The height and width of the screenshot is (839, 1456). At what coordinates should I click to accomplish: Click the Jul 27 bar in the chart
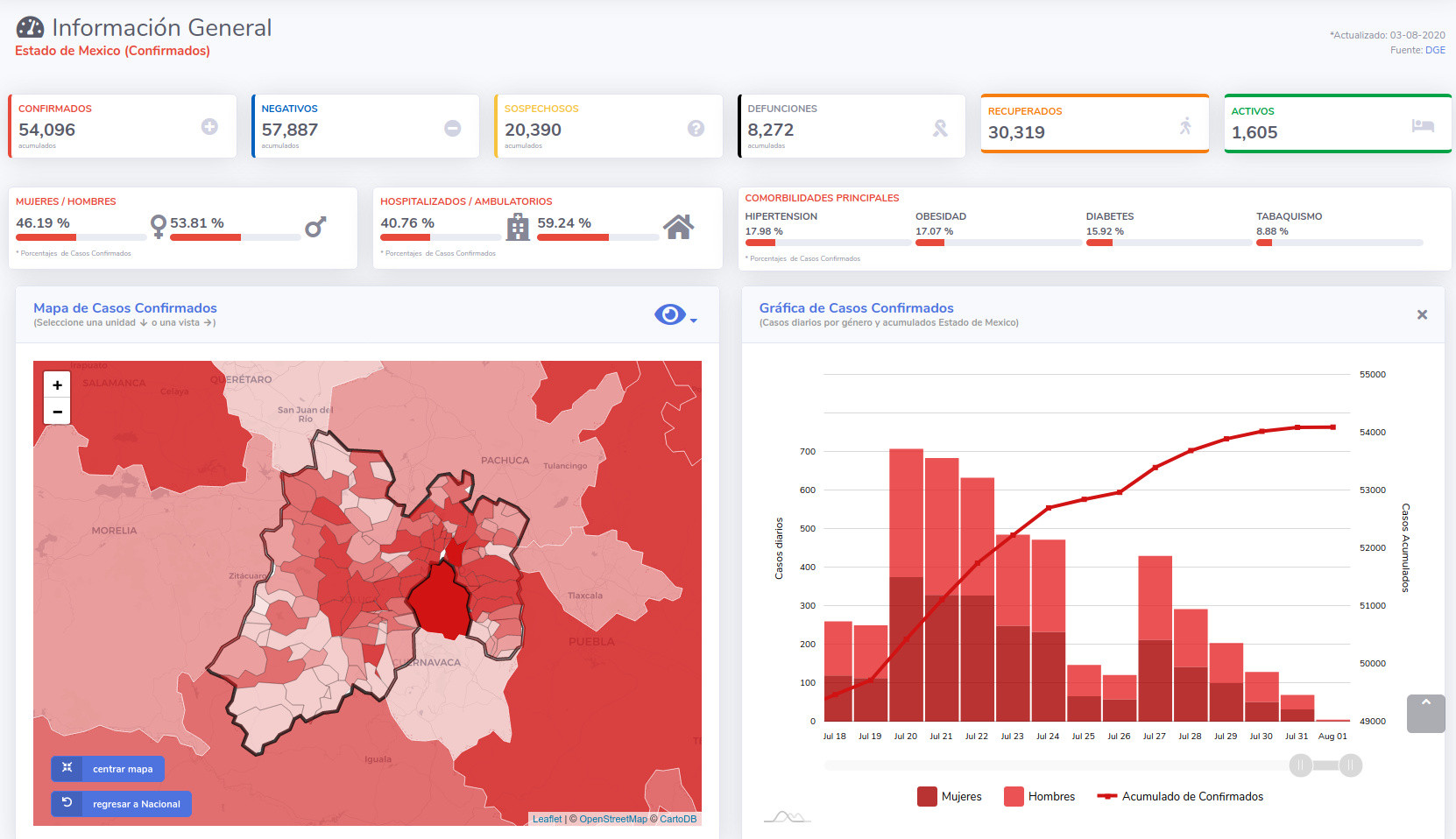pos(1155,638)
